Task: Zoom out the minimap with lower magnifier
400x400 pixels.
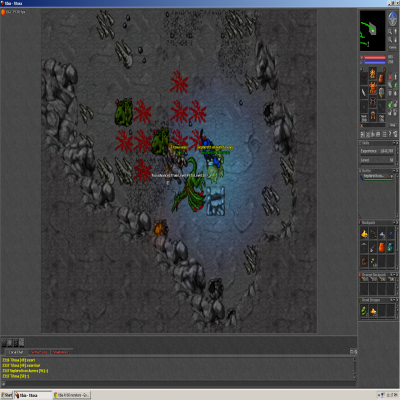Action: (390, 39)
